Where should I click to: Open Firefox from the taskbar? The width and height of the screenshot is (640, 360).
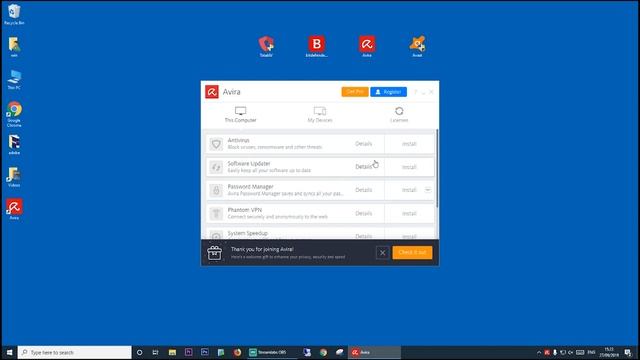[x=237, y=352]
